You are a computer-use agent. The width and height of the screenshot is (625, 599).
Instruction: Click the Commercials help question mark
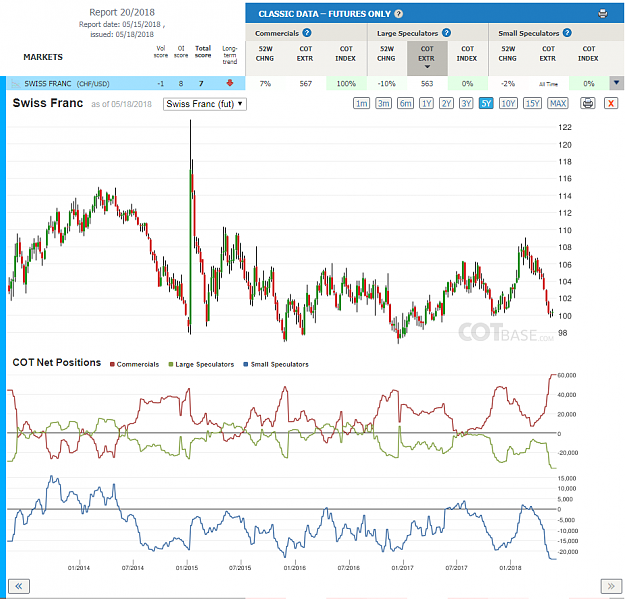[x=307, y=33]
